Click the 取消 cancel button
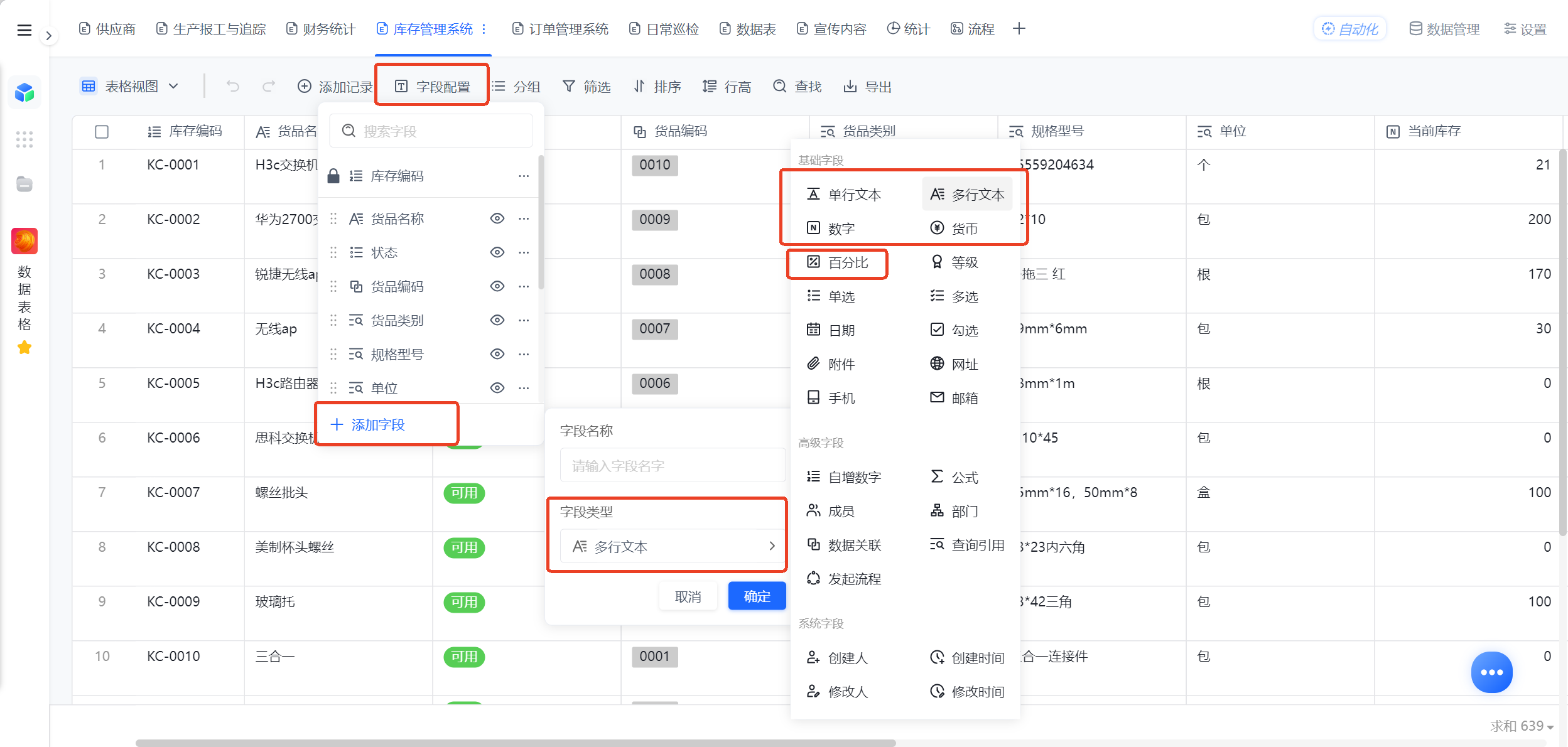 688,596
